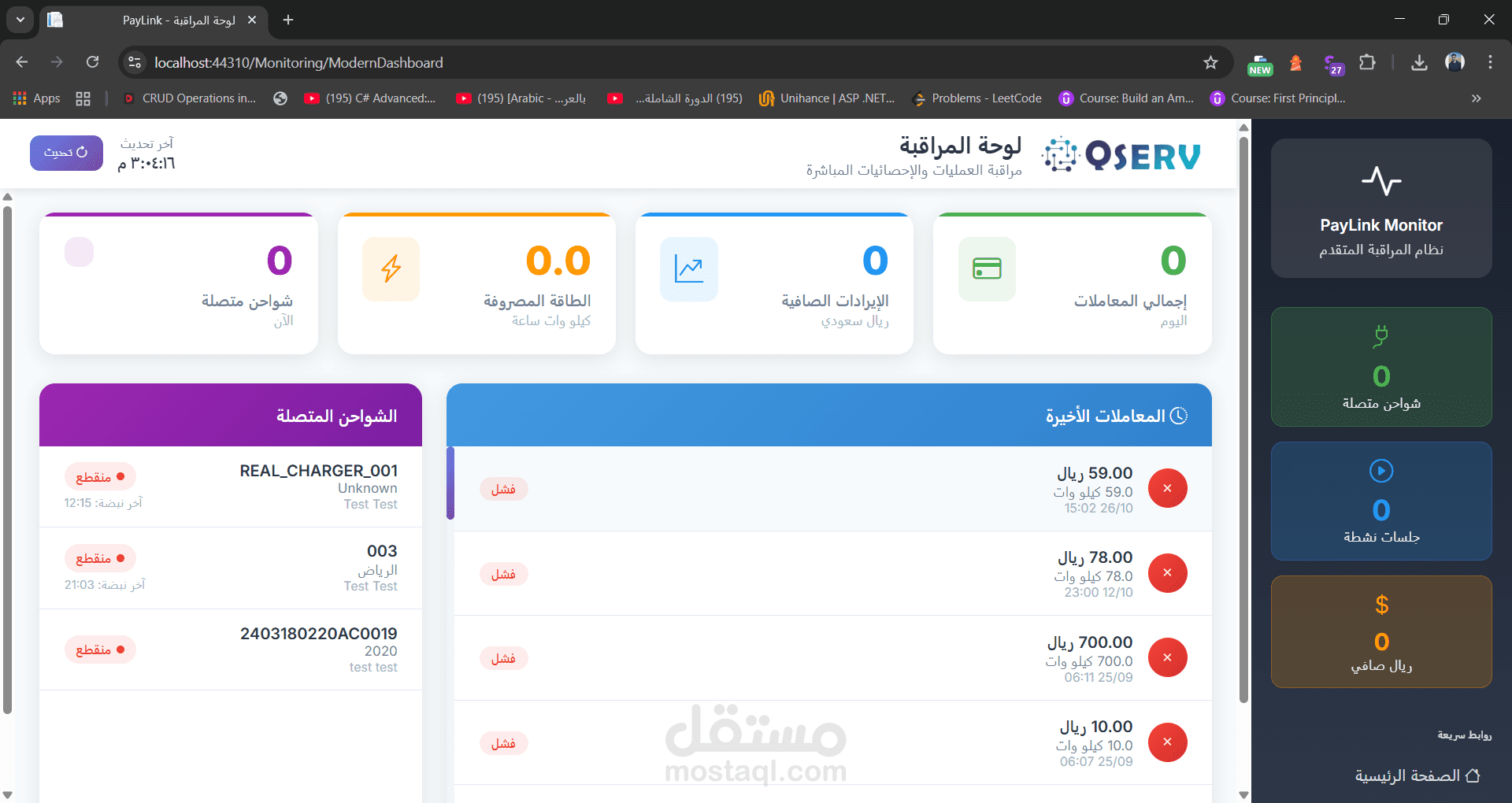Bookmark this page with the star icon
1512x803 pixels.
click(x=1210, y=62)
